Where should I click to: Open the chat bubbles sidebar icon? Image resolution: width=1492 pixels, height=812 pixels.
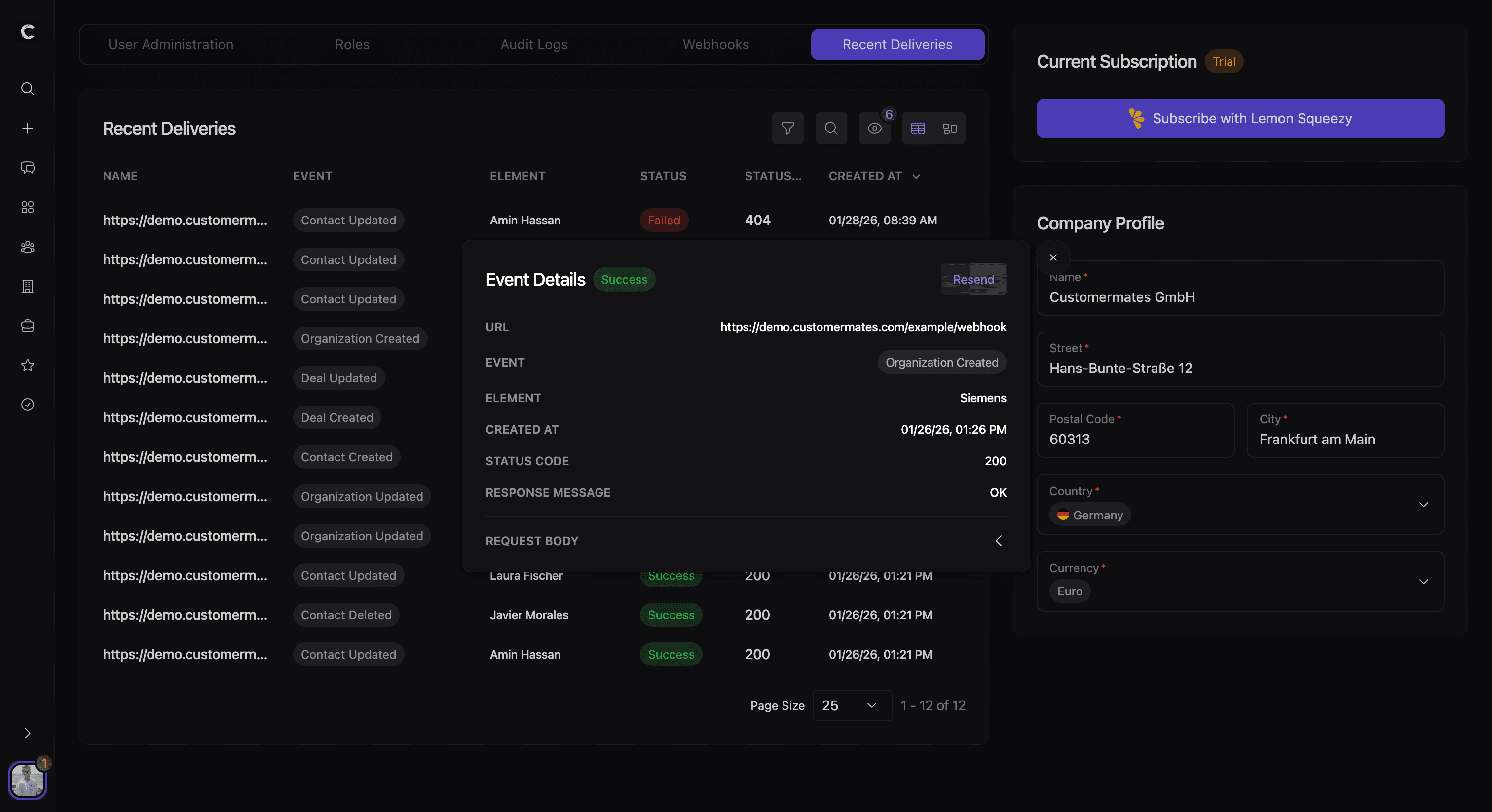27,167
